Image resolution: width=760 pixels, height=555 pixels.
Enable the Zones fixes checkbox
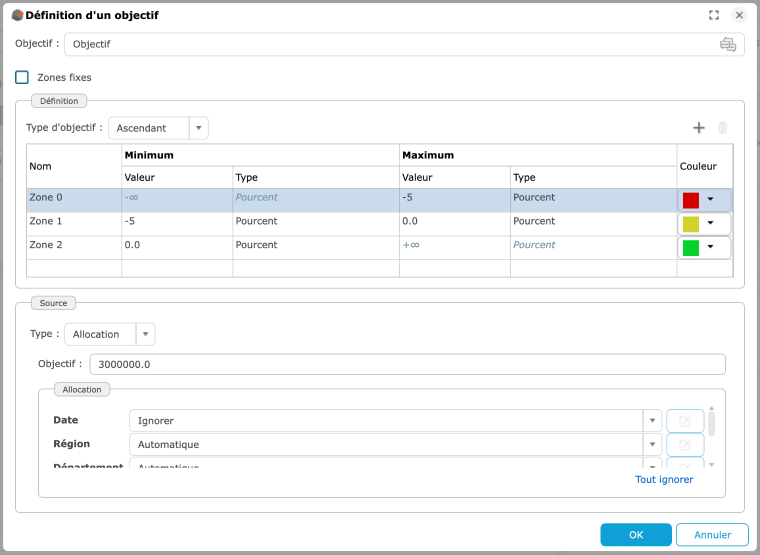(22, 77)
